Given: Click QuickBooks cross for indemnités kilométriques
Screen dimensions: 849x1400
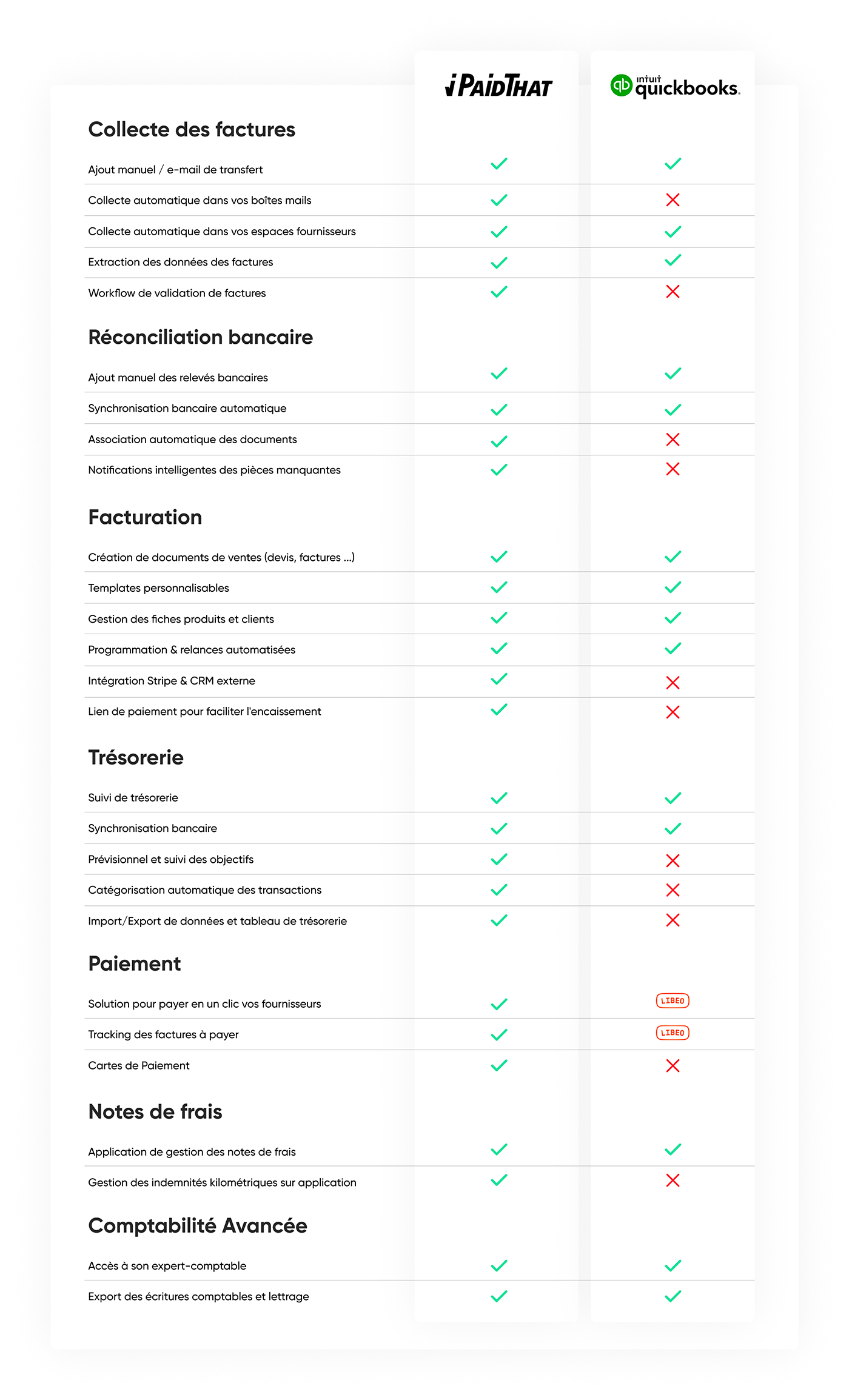Looking at the screenshot, I should pos(673,1180).
